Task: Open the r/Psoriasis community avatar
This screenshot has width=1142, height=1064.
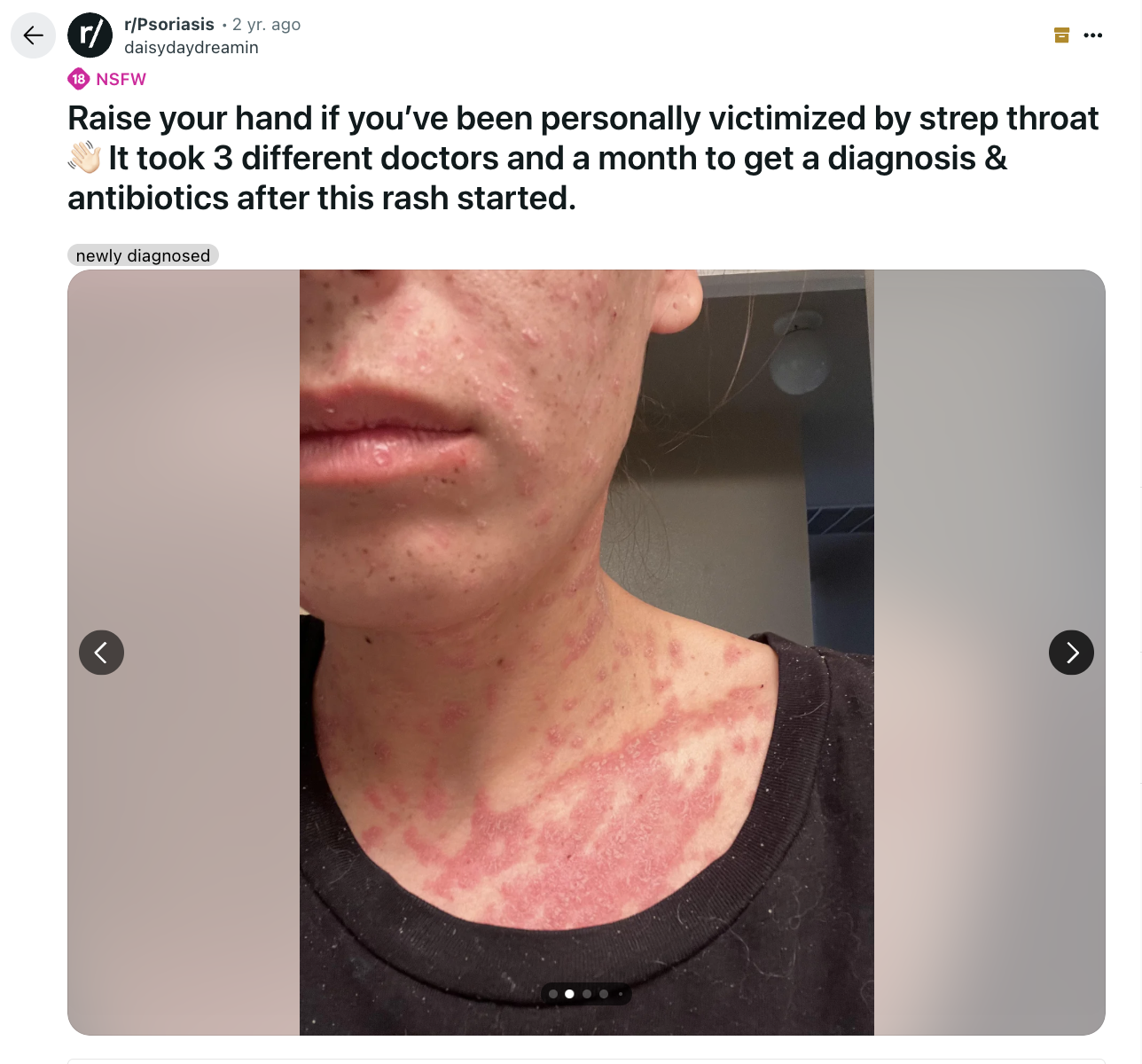Action: [x=90, y=35]
